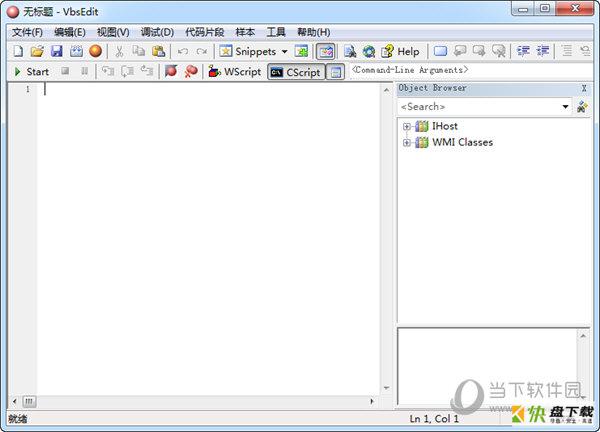
Task: Redo action via toolbar arrow
Action: click(x=202, y=51)
